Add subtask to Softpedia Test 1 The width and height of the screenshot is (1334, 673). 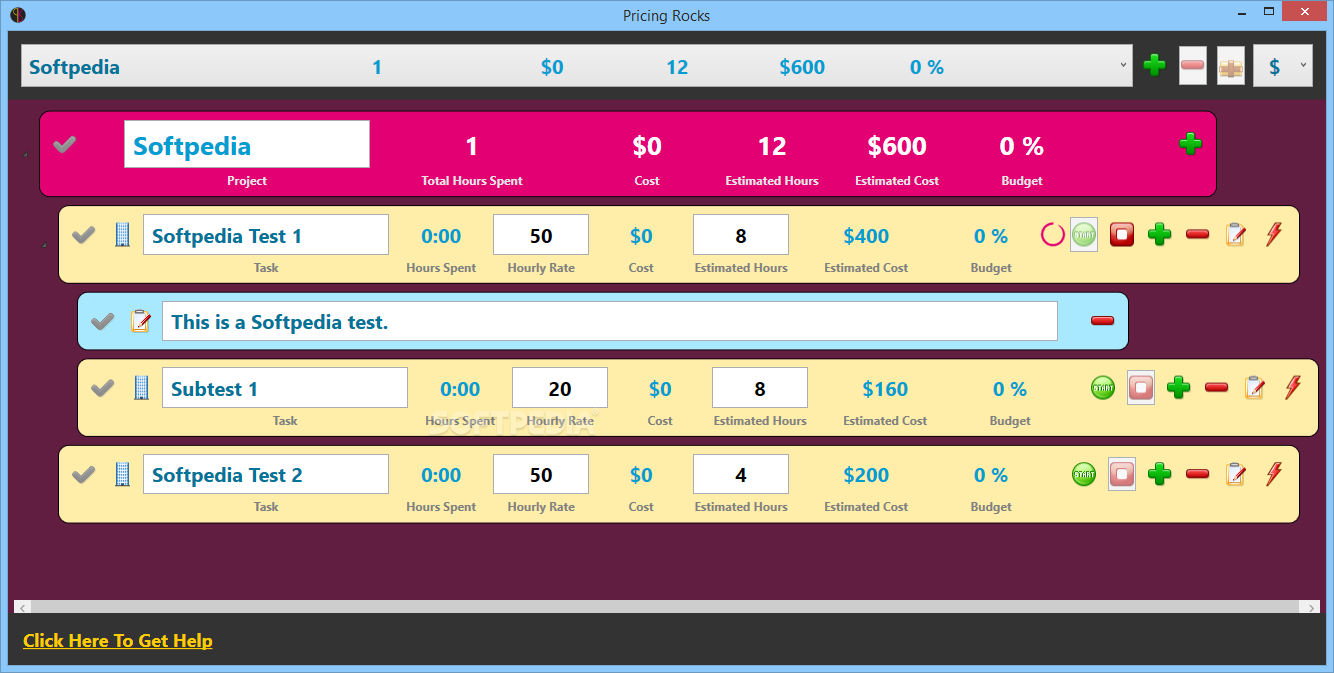click(x=1160, y=235)
